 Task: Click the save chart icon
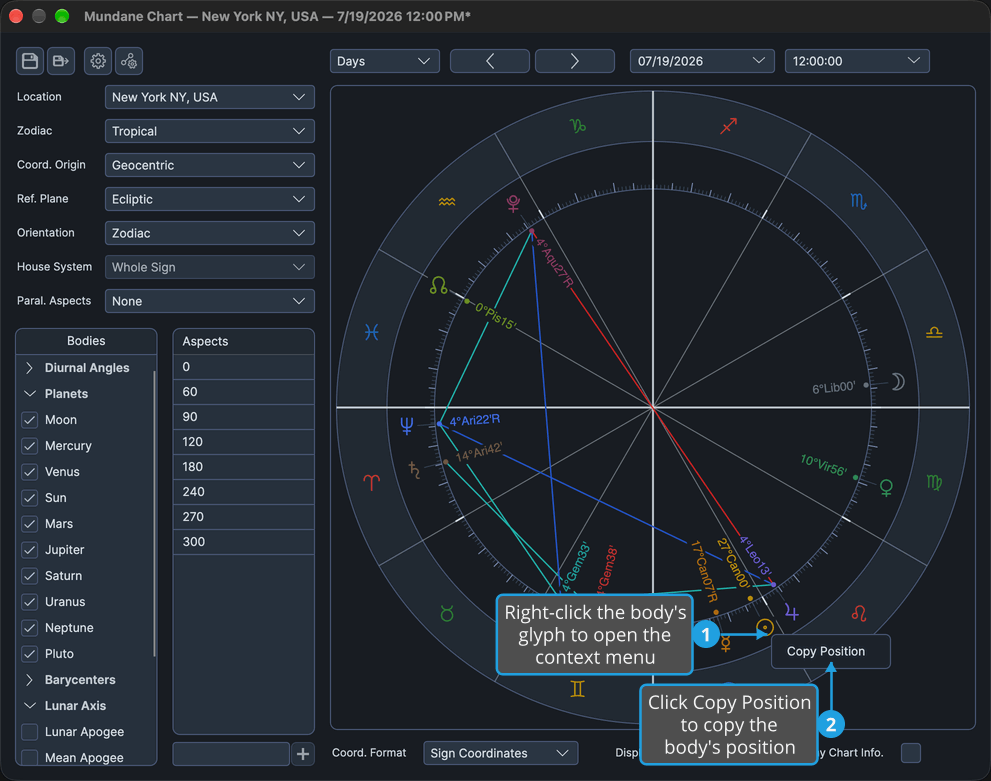click(30, 61)
